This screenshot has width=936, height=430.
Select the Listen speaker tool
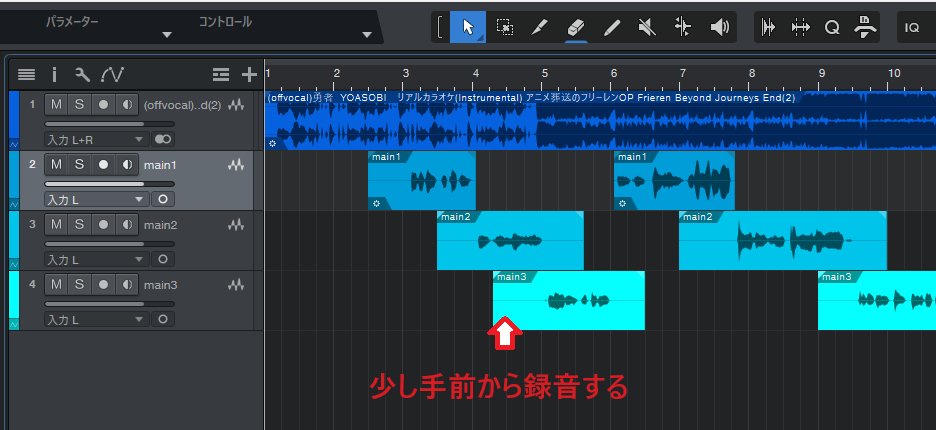pyautogui.click(x=719, y=27)
